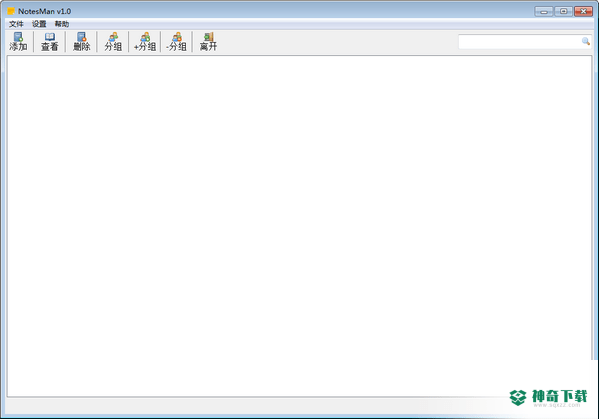The height and width of the screenshot is (419, 599).
Task: Focus the search text box in toolbar
Action: coord(520,42)
